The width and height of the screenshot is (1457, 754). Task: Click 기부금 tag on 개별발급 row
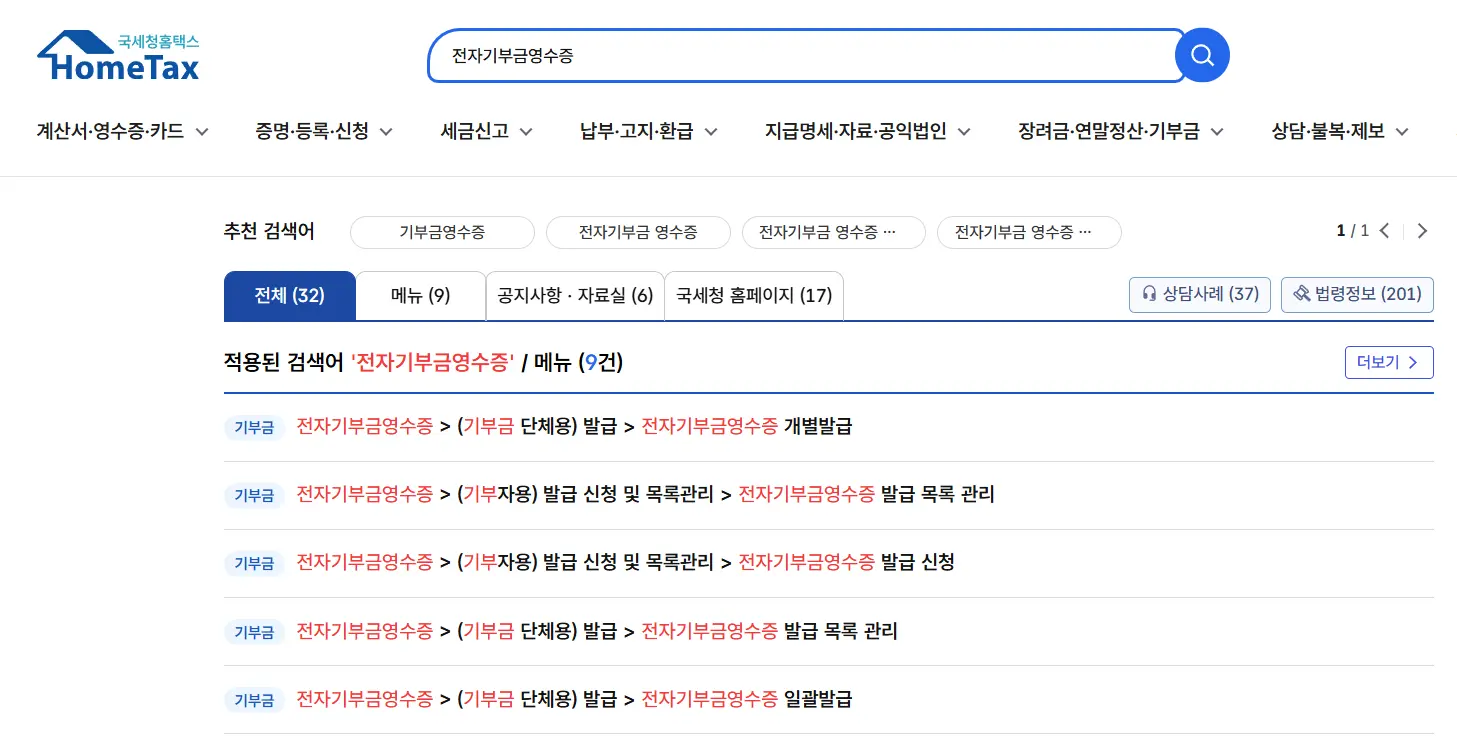(254, 427)
